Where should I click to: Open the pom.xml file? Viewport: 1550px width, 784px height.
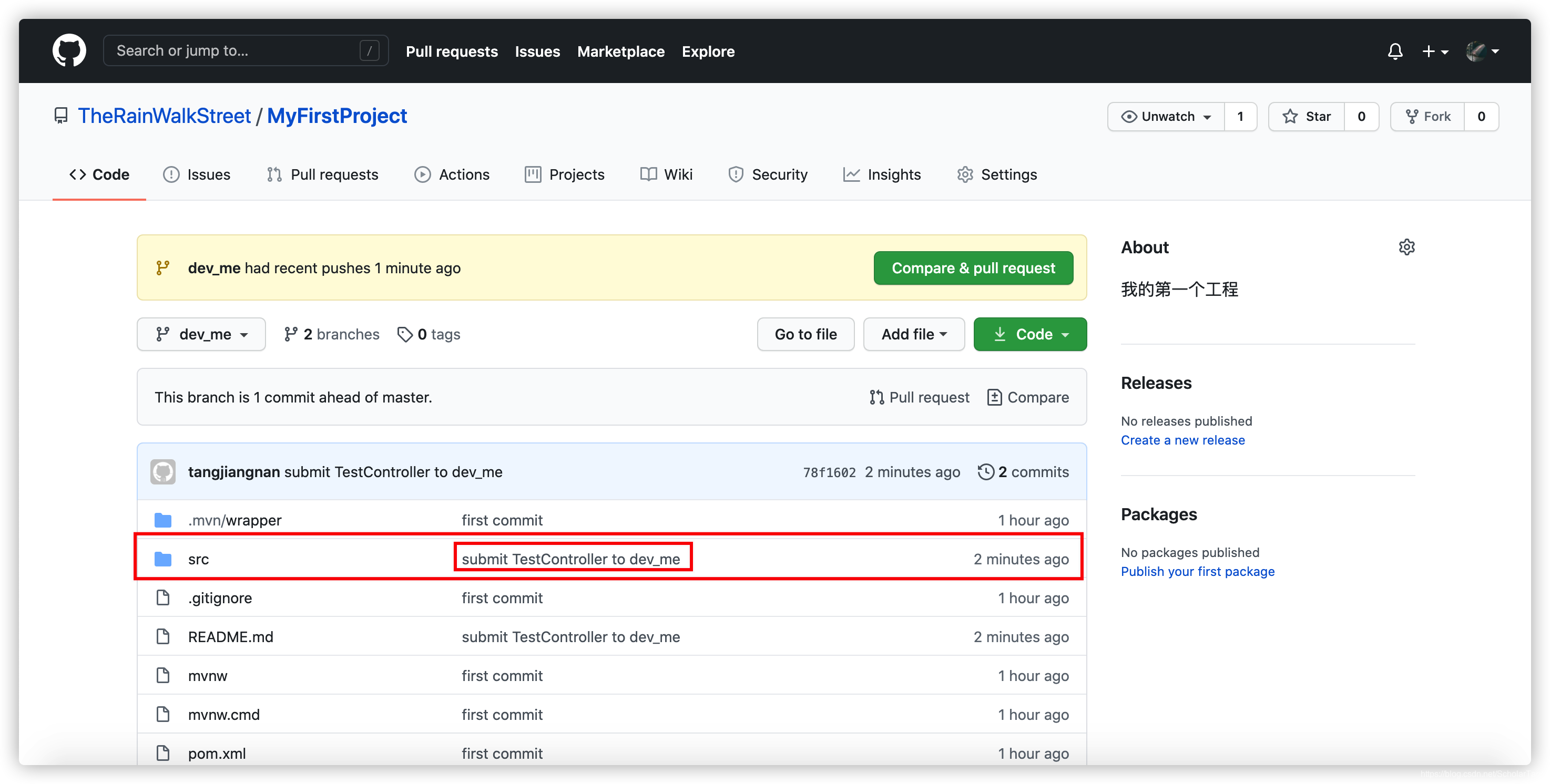(x=217, y=754)
